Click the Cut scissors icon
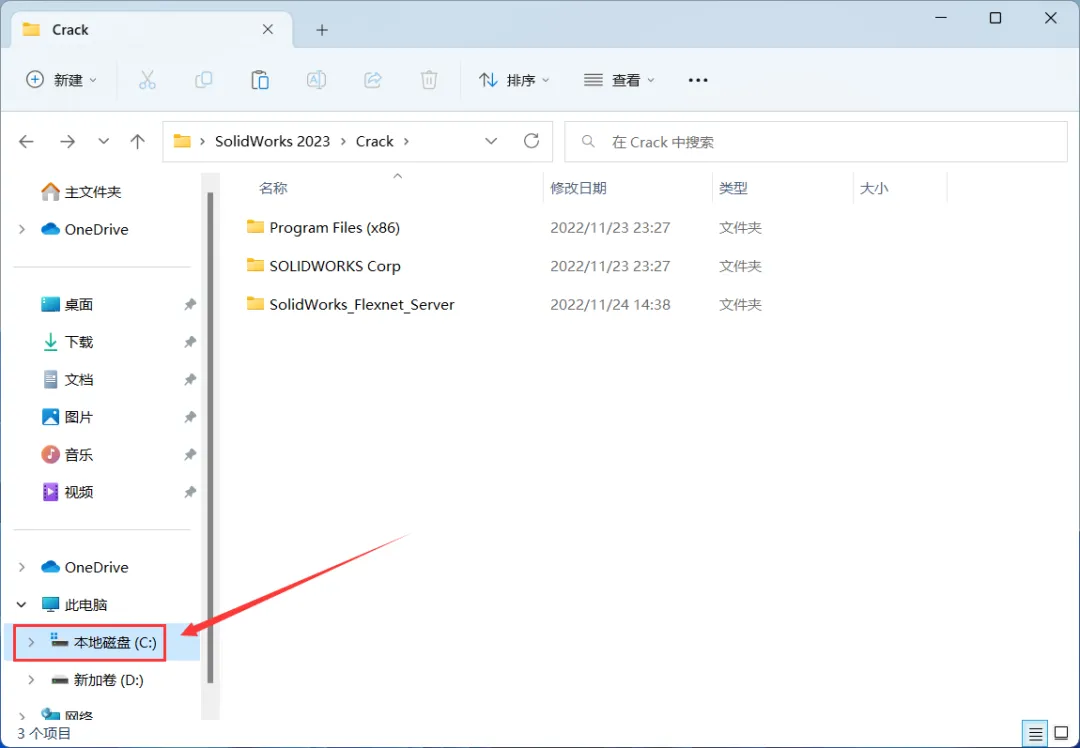The image size is (1080, 748). pyautogui.click(x=147, y=80)
